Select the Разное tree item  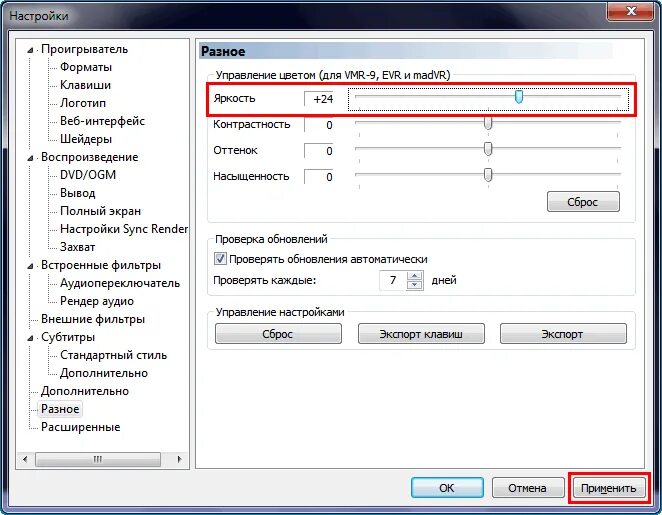coord(60,409)
